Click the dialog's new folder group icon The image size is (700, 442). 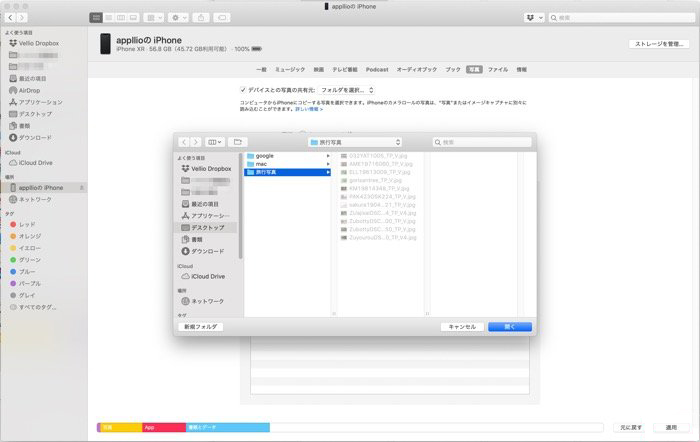pyautogui.click(x=238, y=142)
